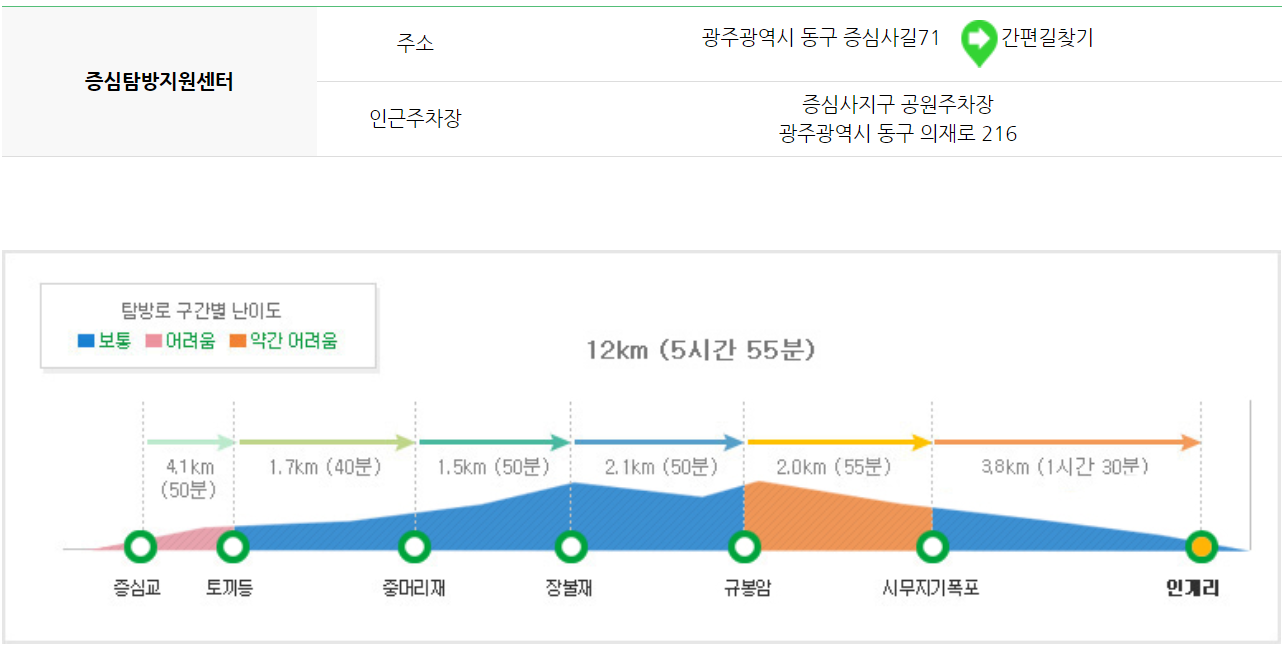Screen dimensions: 1284x650
Task: Select the 중머리재 trail point marker
Action: [x=413, y=546]
